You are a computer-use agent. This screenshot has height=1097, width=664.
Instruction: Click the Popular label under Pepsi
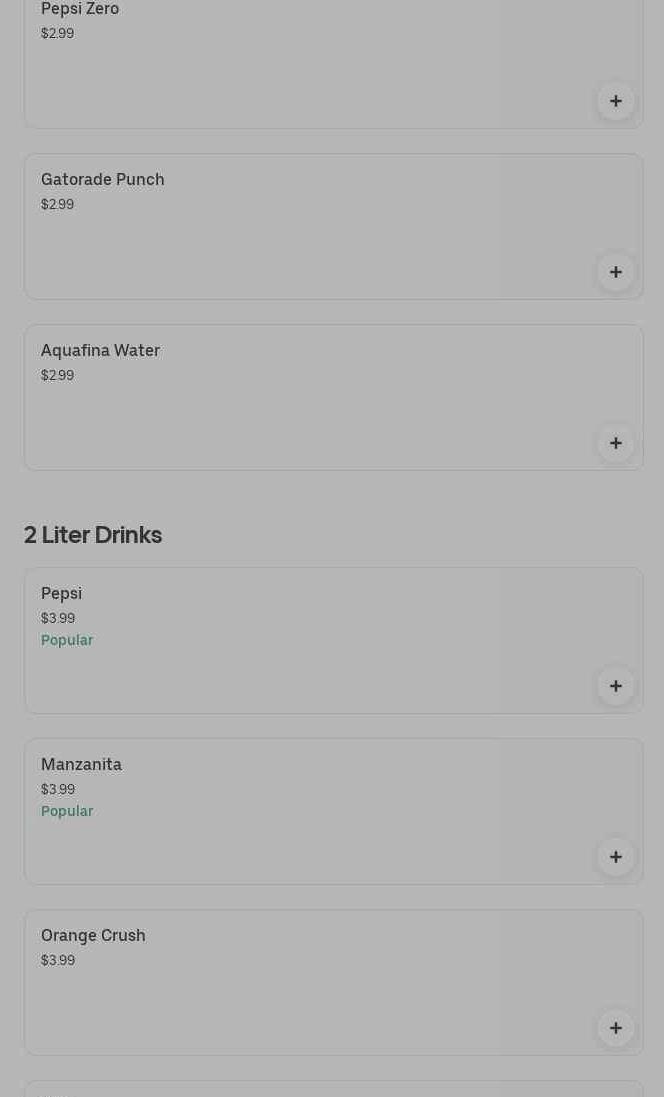(67, 640)
